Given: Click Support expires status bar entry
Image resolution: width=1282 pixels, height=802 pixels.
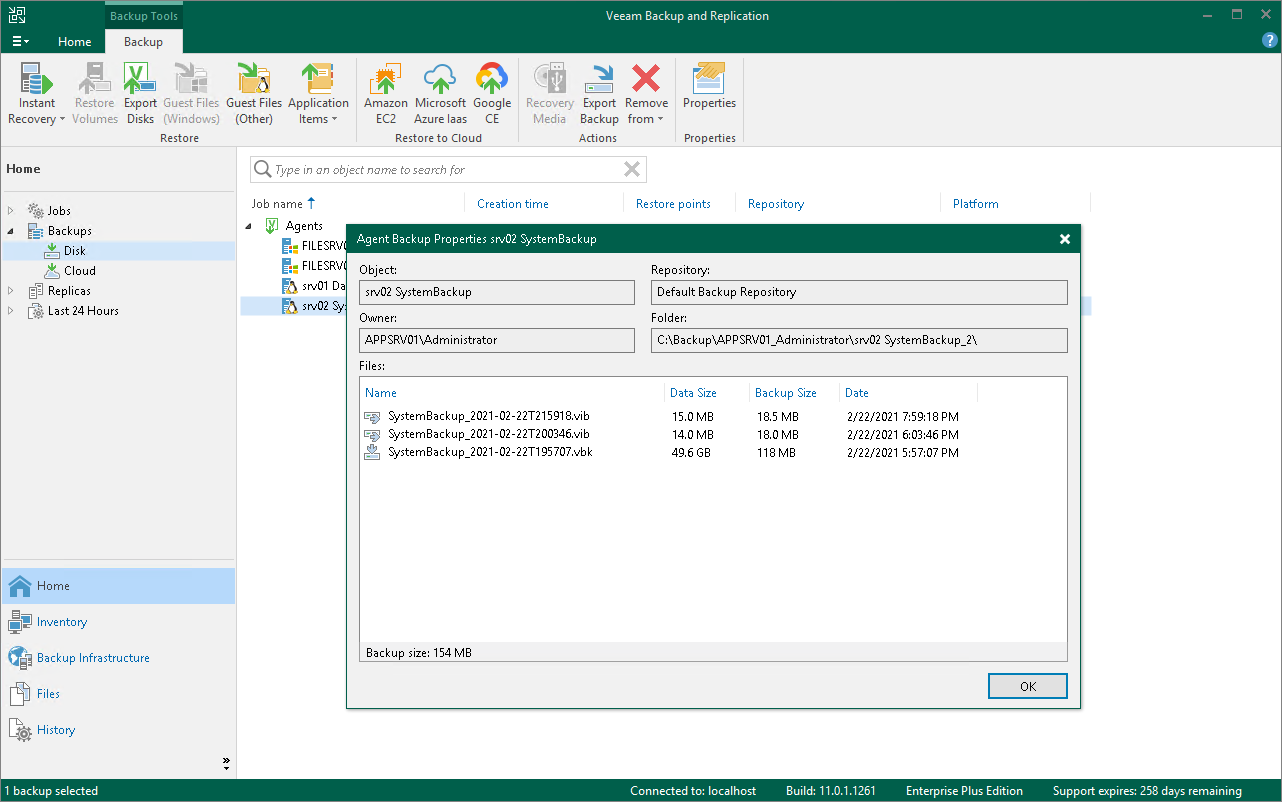Looking at the screenshot, I should click(x=1147, y=791).
